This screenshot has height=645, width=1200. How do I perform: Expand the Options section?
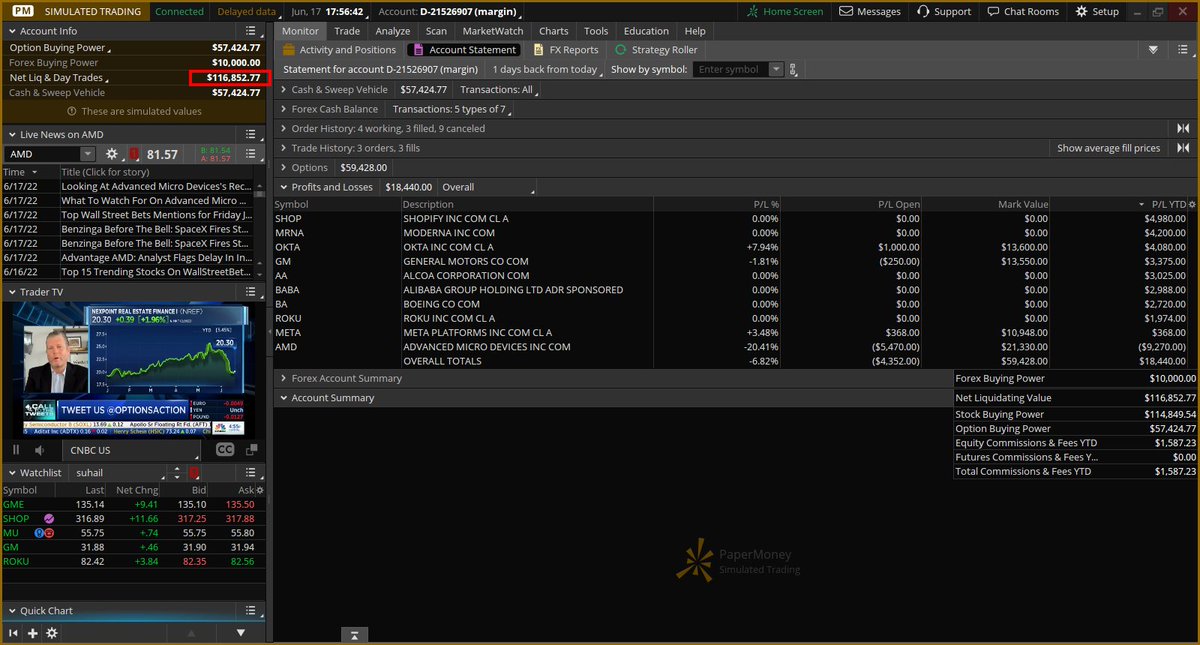(x=283, y=167)
